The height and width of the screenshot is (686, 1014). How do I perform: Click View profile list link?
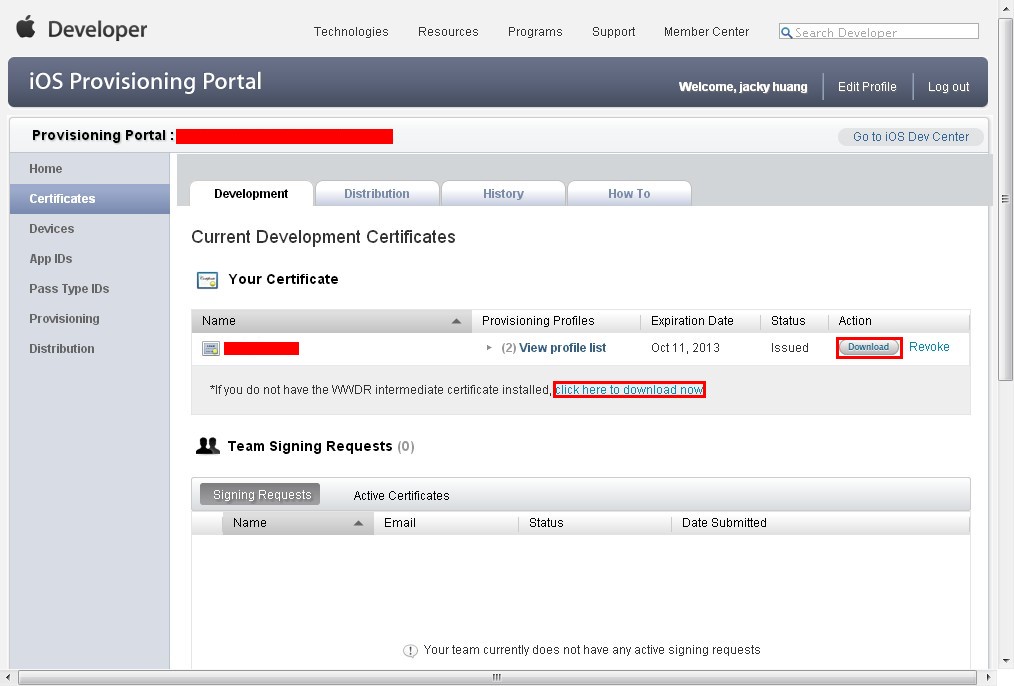(563, 348)
